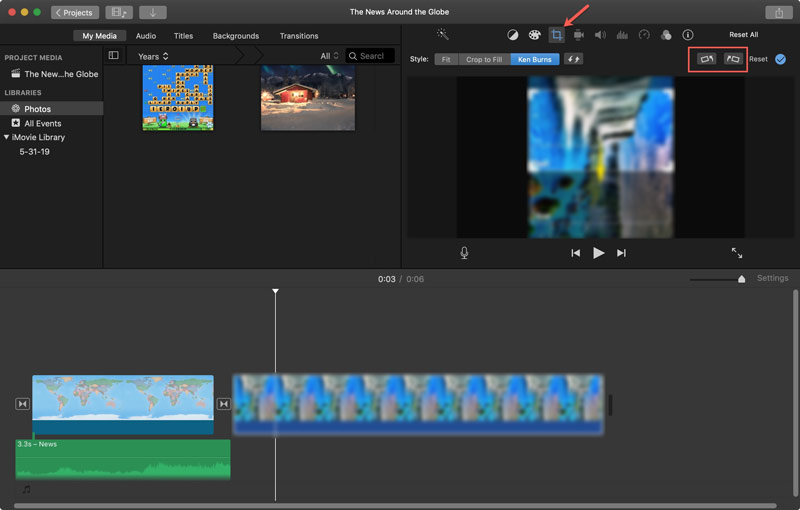Swap the Ken Burns start and end frames
The height and width of the screenshot is (510, 800).
(573, 59)
